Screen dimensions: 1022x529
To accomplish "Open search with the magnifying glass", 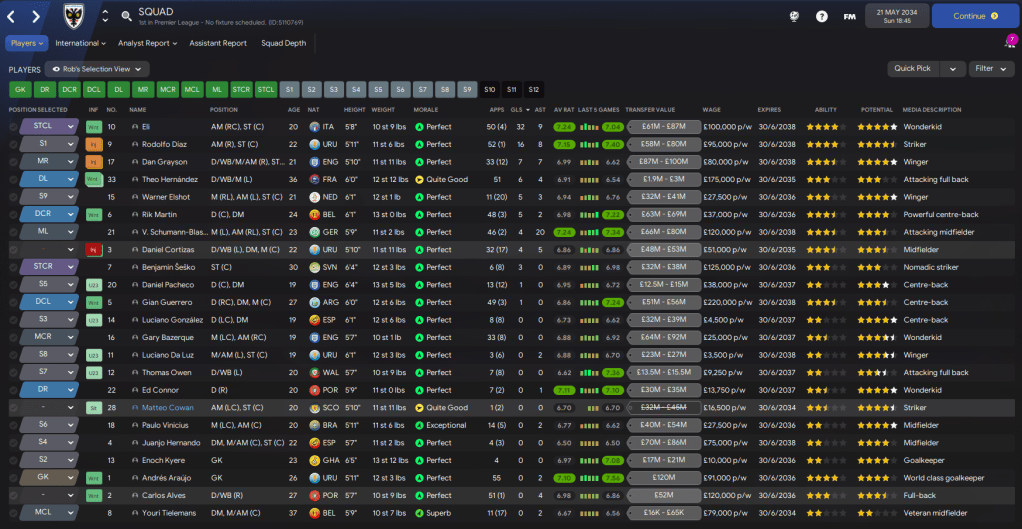I will click(x=127, y=16).
